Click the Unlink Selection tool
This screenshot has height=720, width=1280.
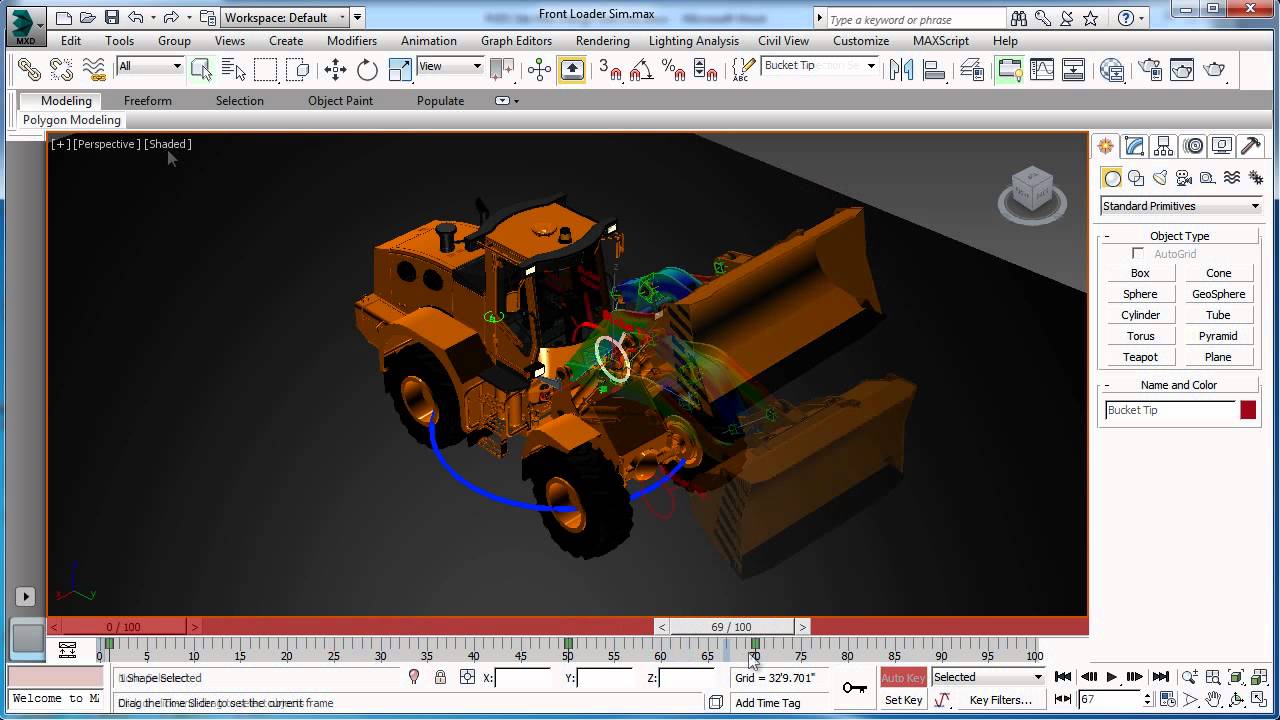click(61, 69)
